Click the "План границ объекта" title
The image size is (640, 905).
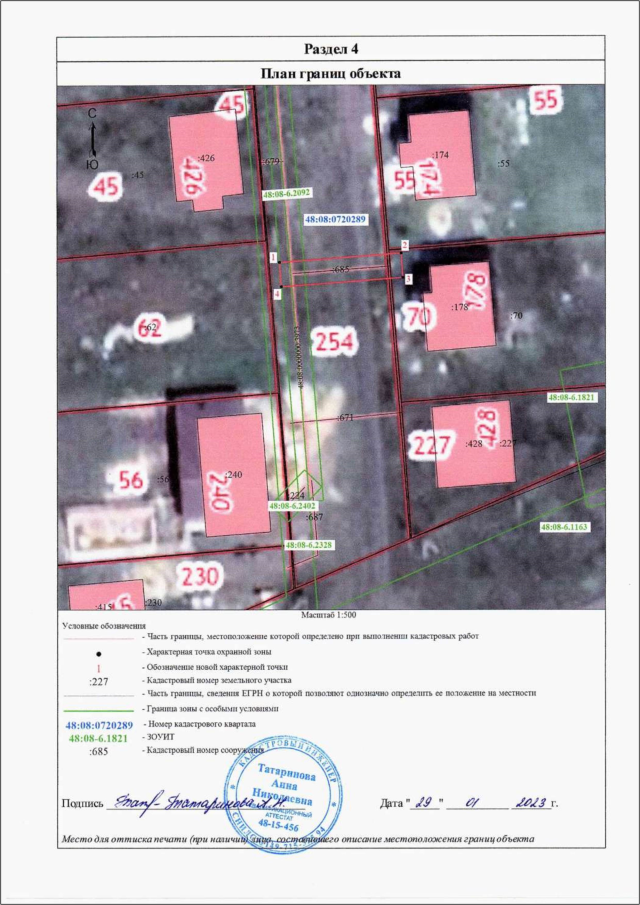(330, 73)
